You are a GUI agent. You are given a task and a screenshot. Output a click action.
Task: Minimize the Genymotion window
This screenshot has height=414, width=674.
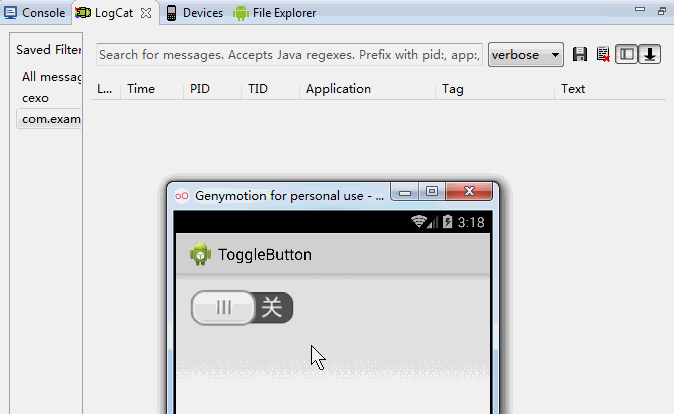click(404, 192)
